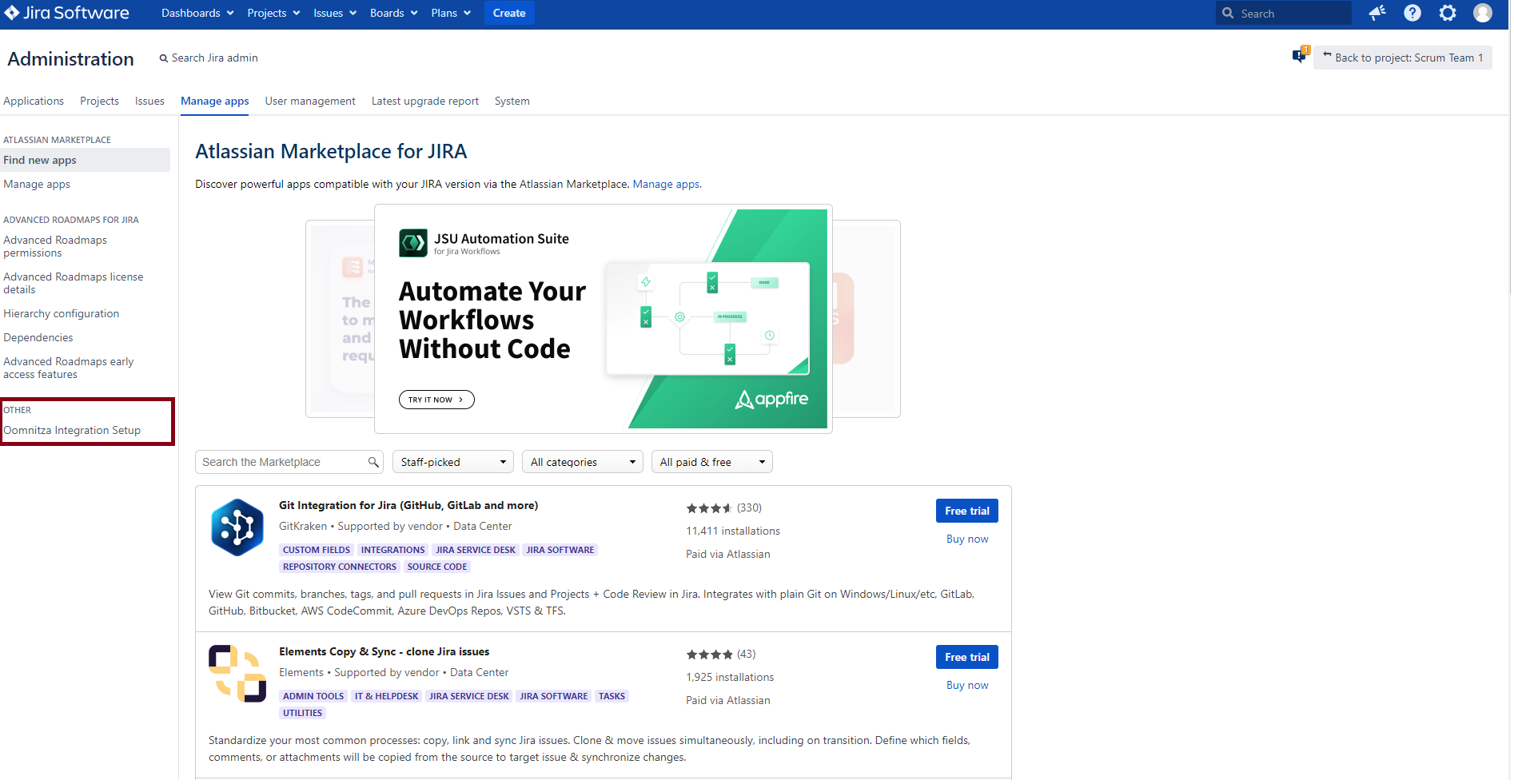Start Free trial for Git Integration

coord(966,511)
